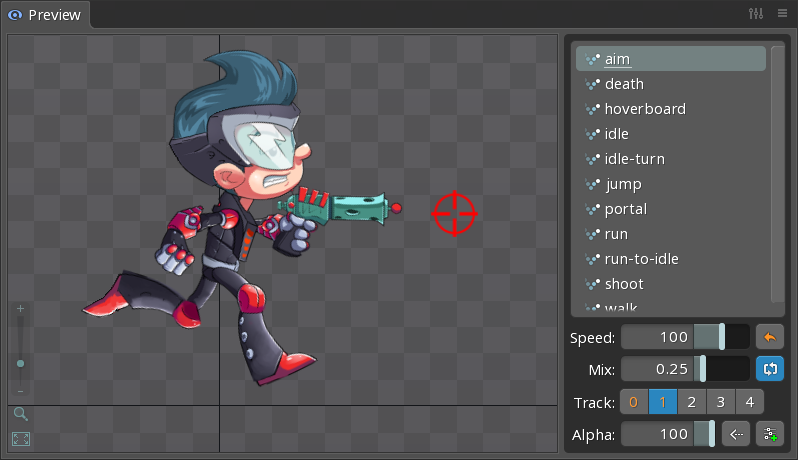Toggle the blue loop animation button
The width and height of the screenshot is (798, 460).
tap(769, 369)
